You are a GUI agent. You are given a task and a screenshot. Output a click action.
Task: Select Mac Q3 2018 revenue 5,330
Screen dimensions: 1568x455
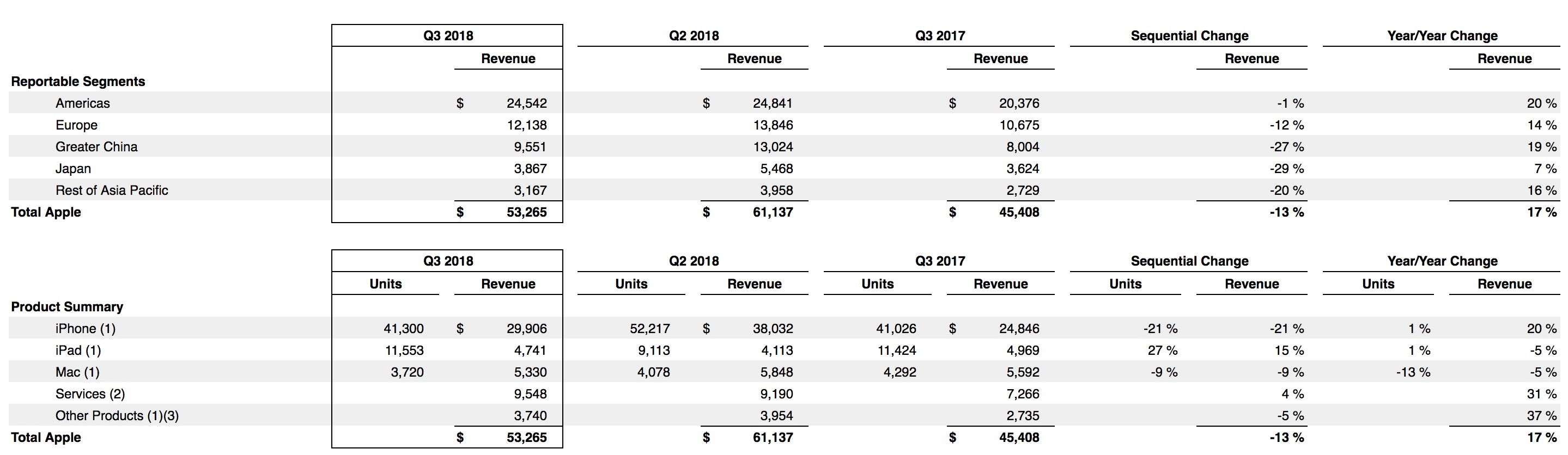coord(530,372)
